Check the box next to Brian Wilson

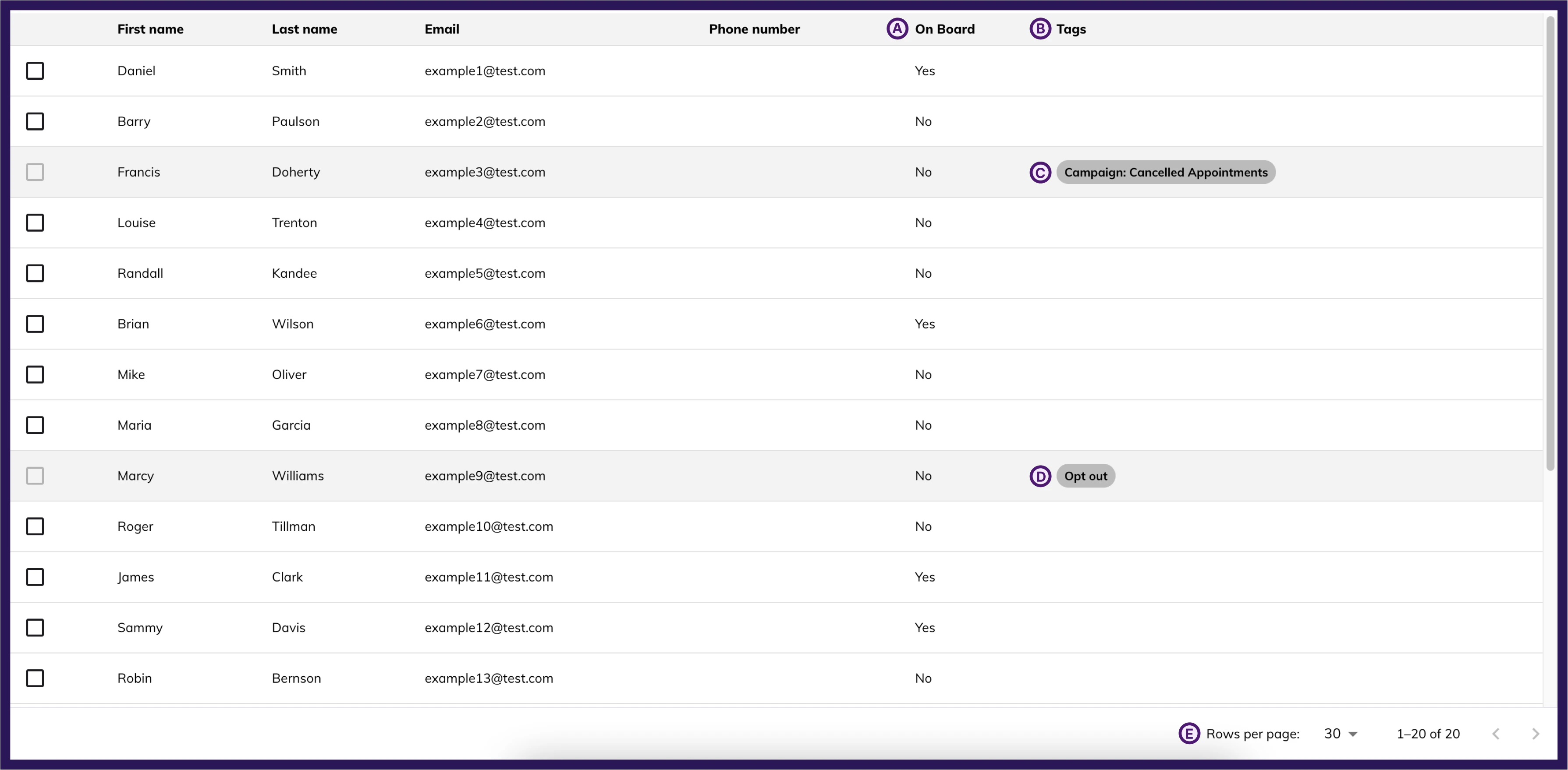tap(35, 324)
